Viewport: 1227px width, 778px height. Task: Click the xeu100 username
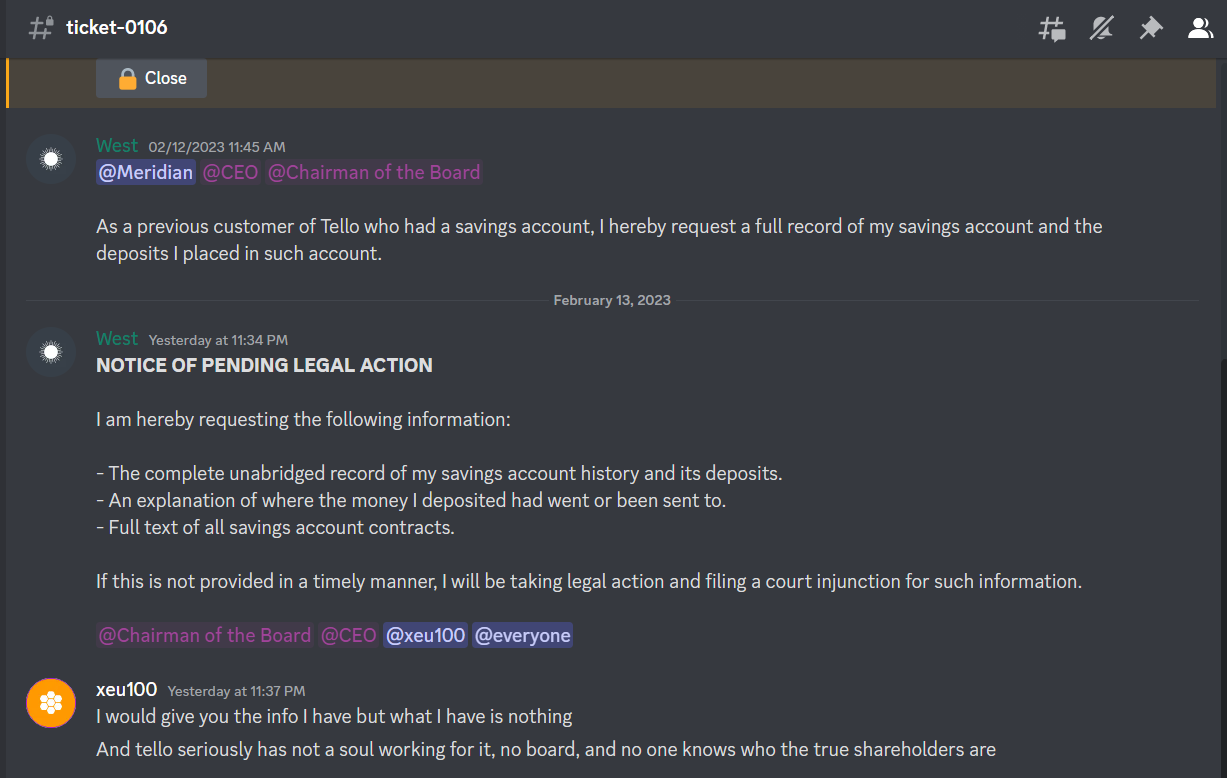(x=126, y=689)
